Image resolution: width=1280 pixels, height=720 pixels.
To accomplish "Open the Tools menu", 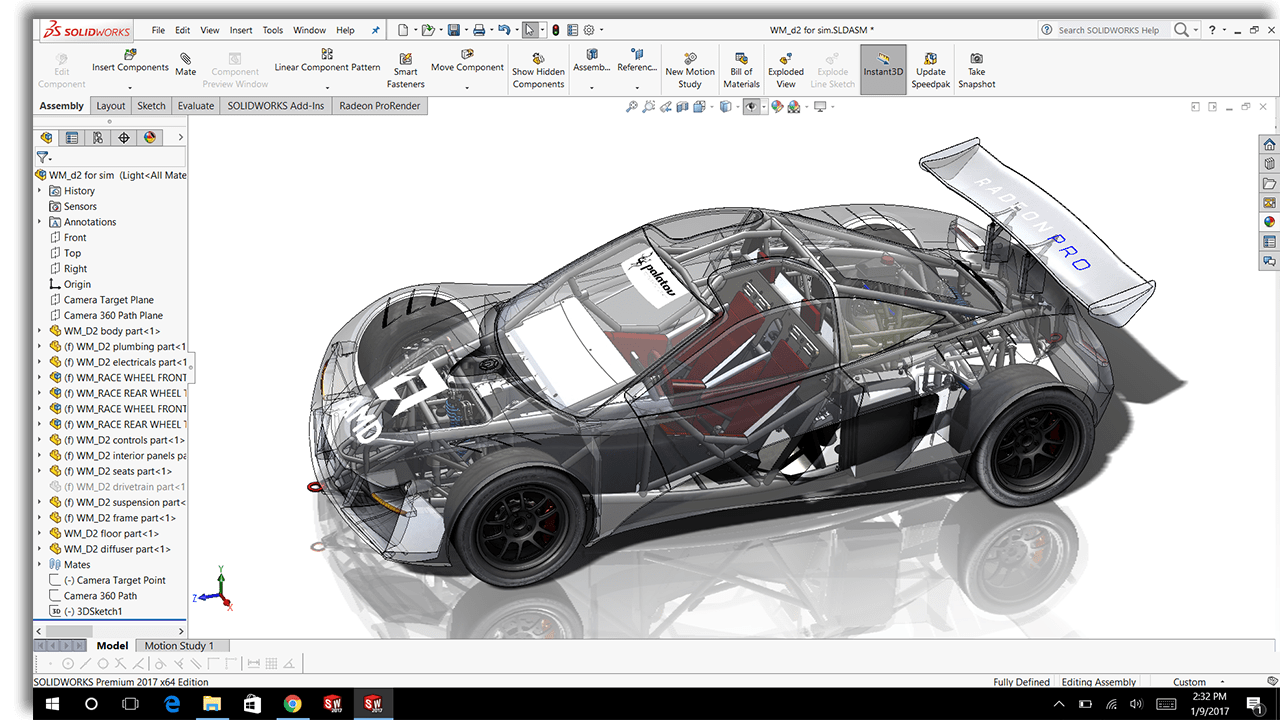I will [x=273, y=30].
